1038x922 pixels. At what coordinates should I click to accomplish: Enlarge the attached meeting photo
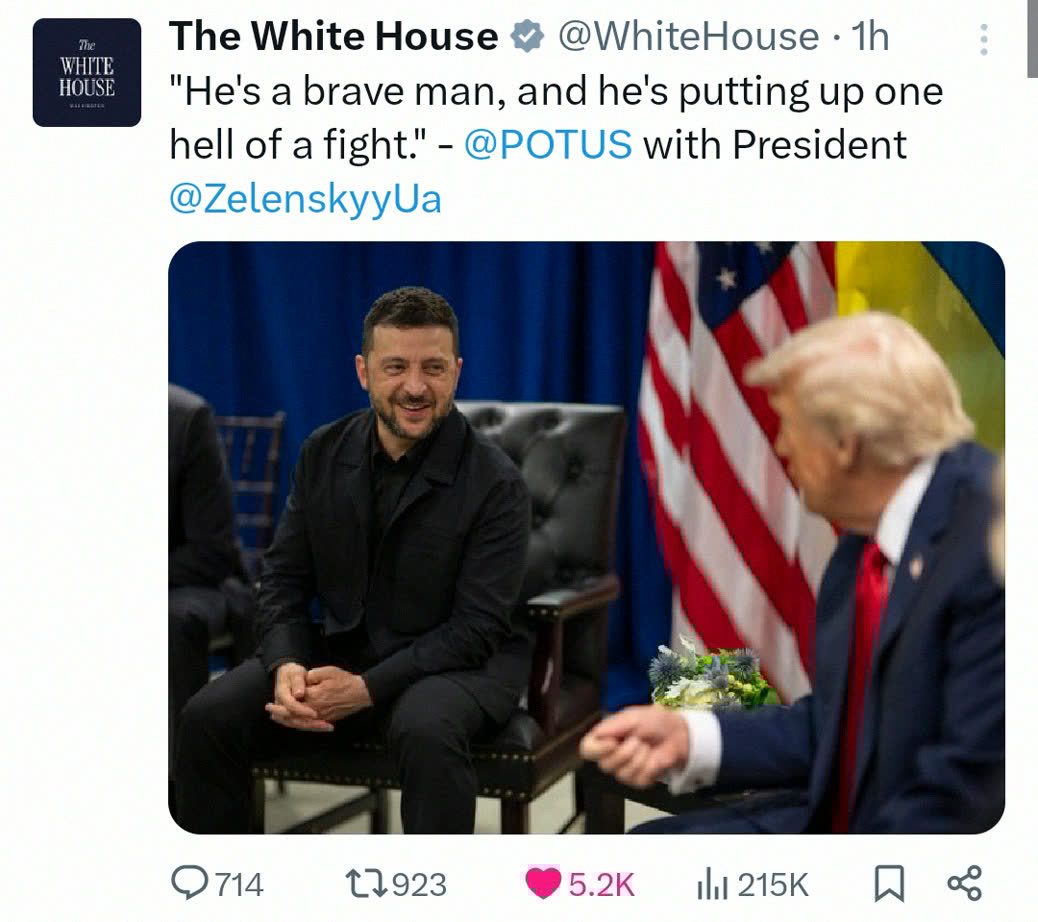(587, 537)
